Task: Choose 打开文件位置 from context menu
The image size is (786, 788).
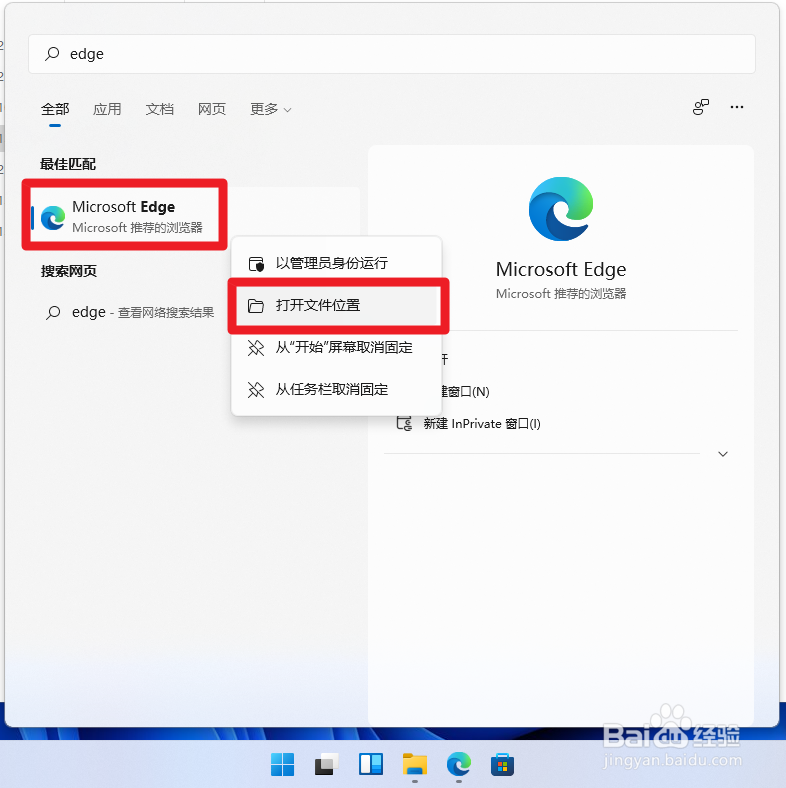Action: coord(336,305)
